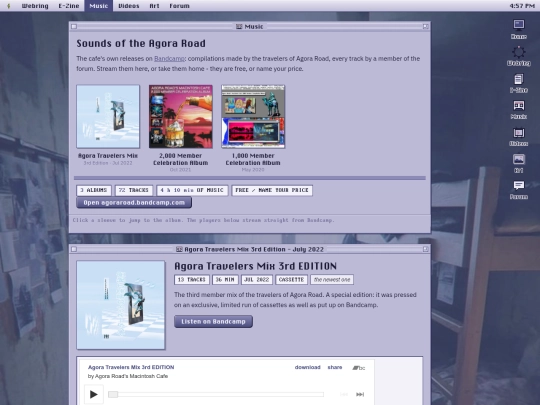540x405 pixels.
Task: Close the Agora Travelers Mix 3rd Edition window
Action: [x=74, y=249]
